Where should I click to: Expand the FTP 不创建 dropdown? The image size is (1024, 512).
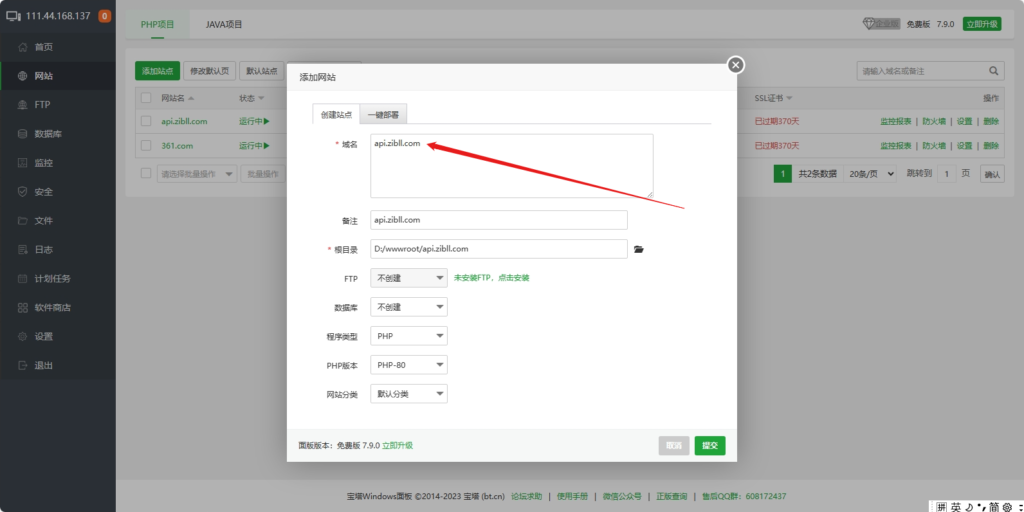[x=408, y=278]
